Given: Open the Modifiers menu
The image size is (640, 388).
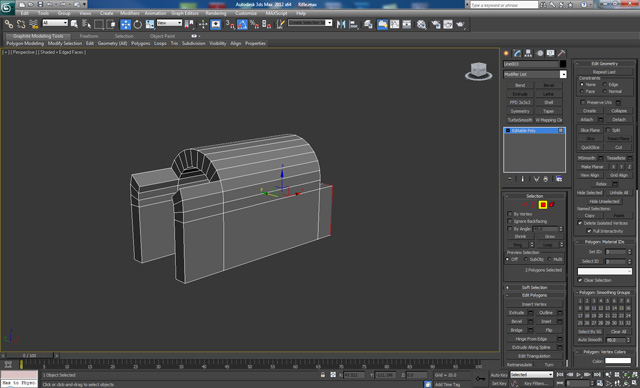Looking at the screenshot, I should tap(130, 13).
